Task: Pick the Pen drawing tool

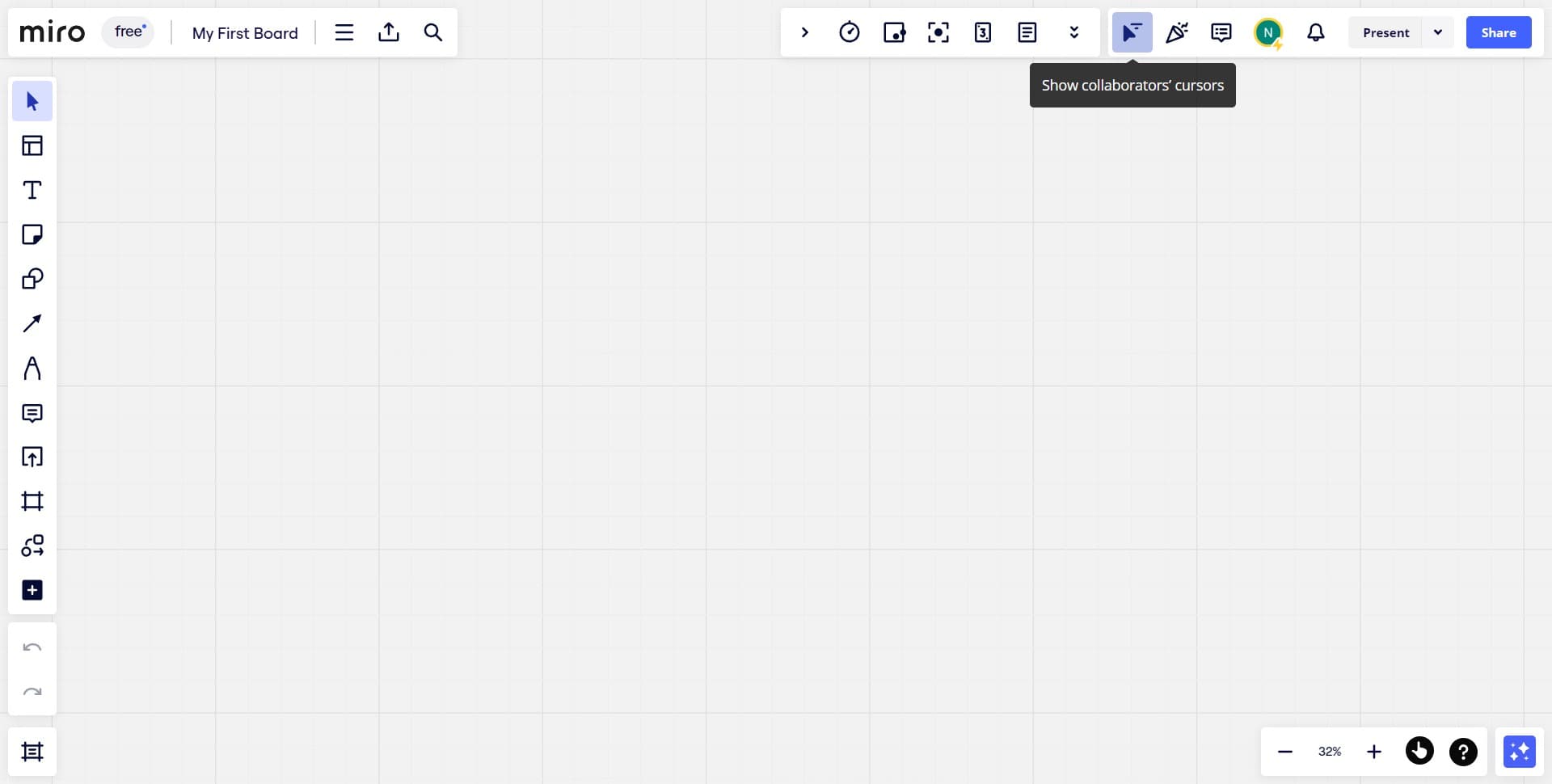Action: click(32, 368)
